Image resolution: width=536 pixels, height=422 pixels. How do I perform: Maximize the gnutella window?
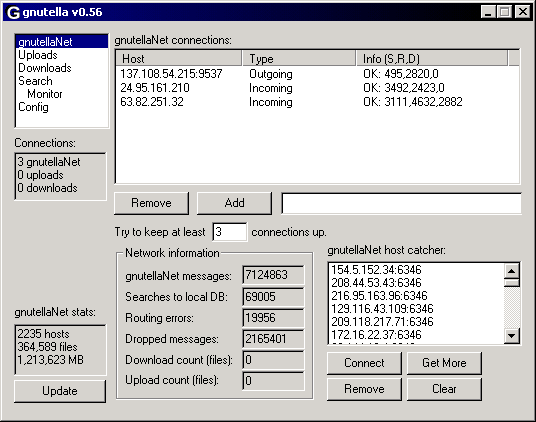click(x=505, y=12)
